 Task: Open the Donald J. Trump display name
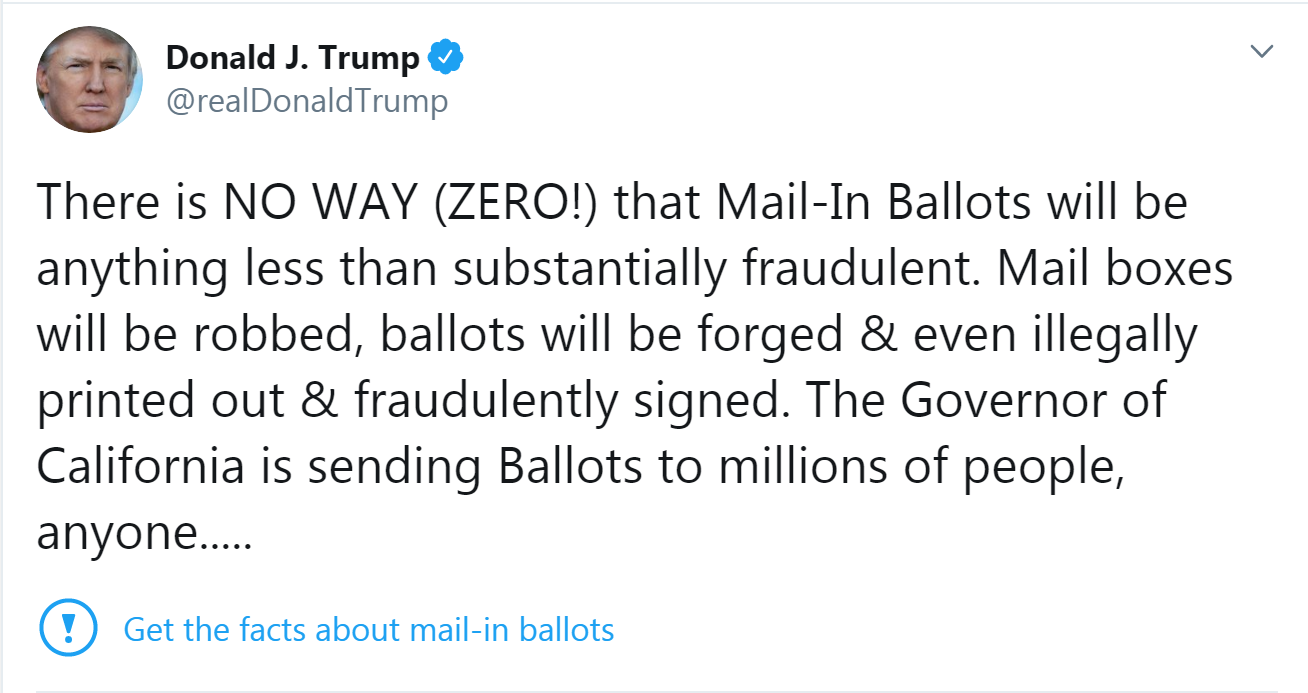click(292, 59)
